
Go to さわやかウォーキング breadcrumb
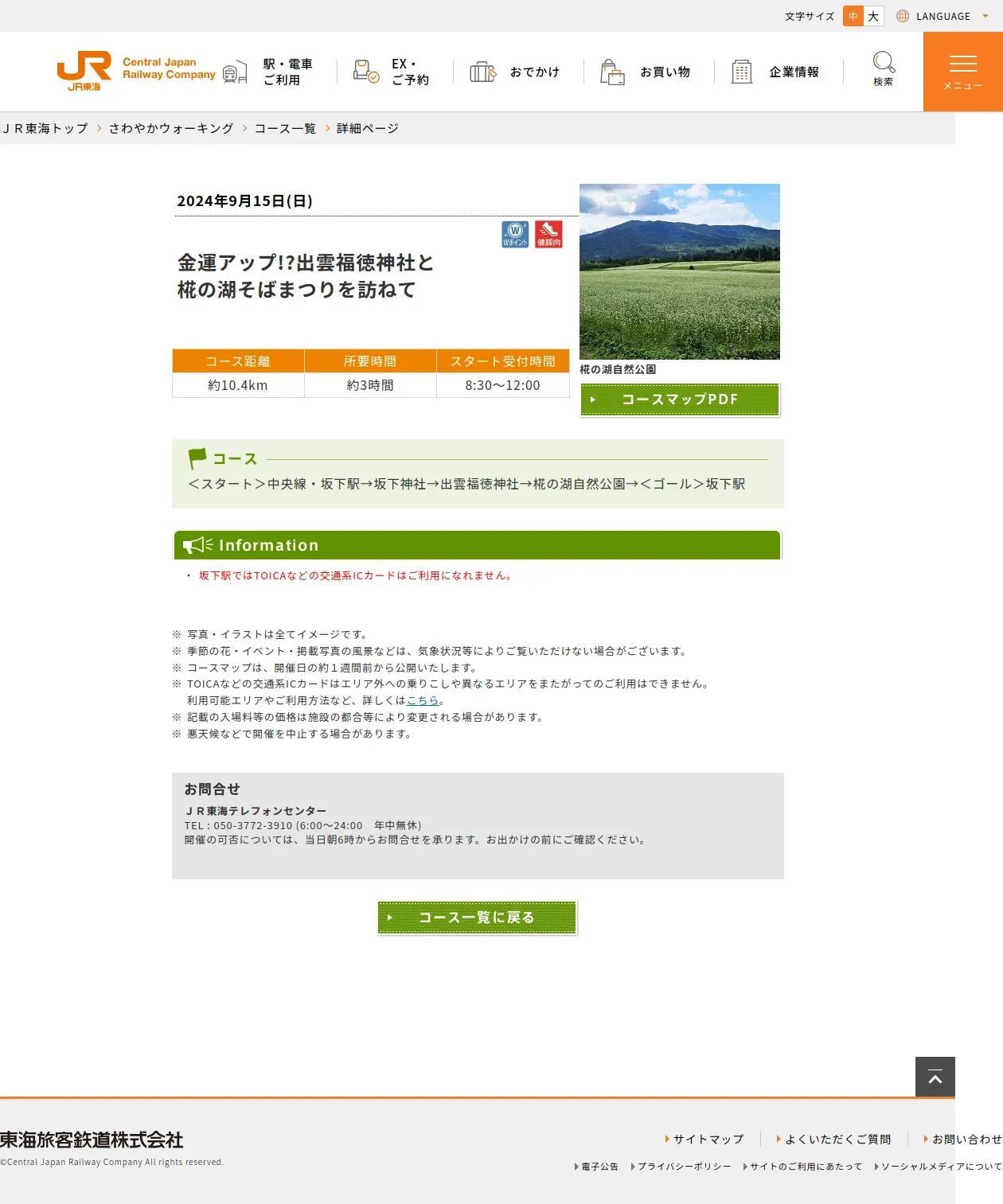click(x=171, y=128)
